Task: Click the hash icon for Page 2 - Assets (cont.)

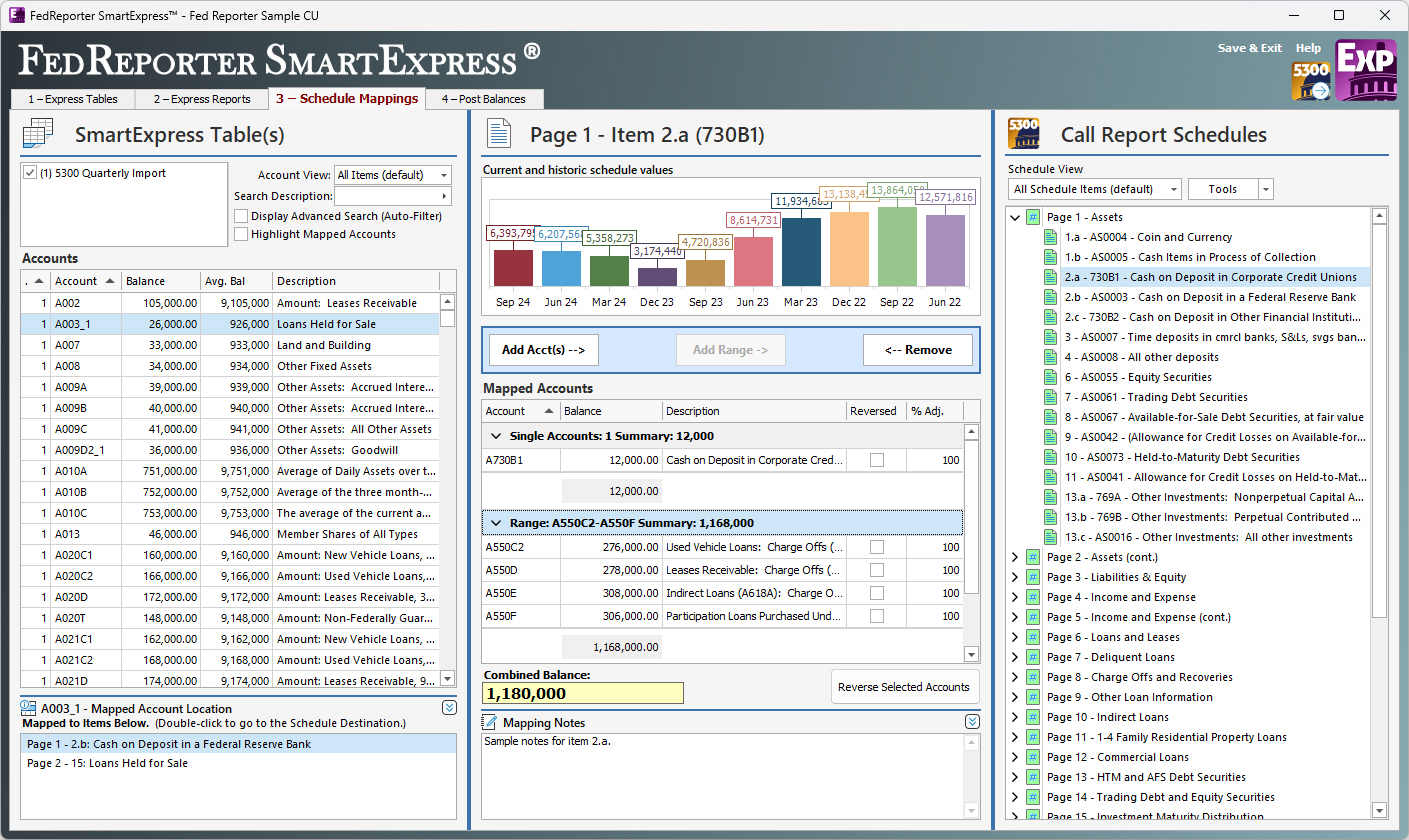Action: click(1034, 557)
